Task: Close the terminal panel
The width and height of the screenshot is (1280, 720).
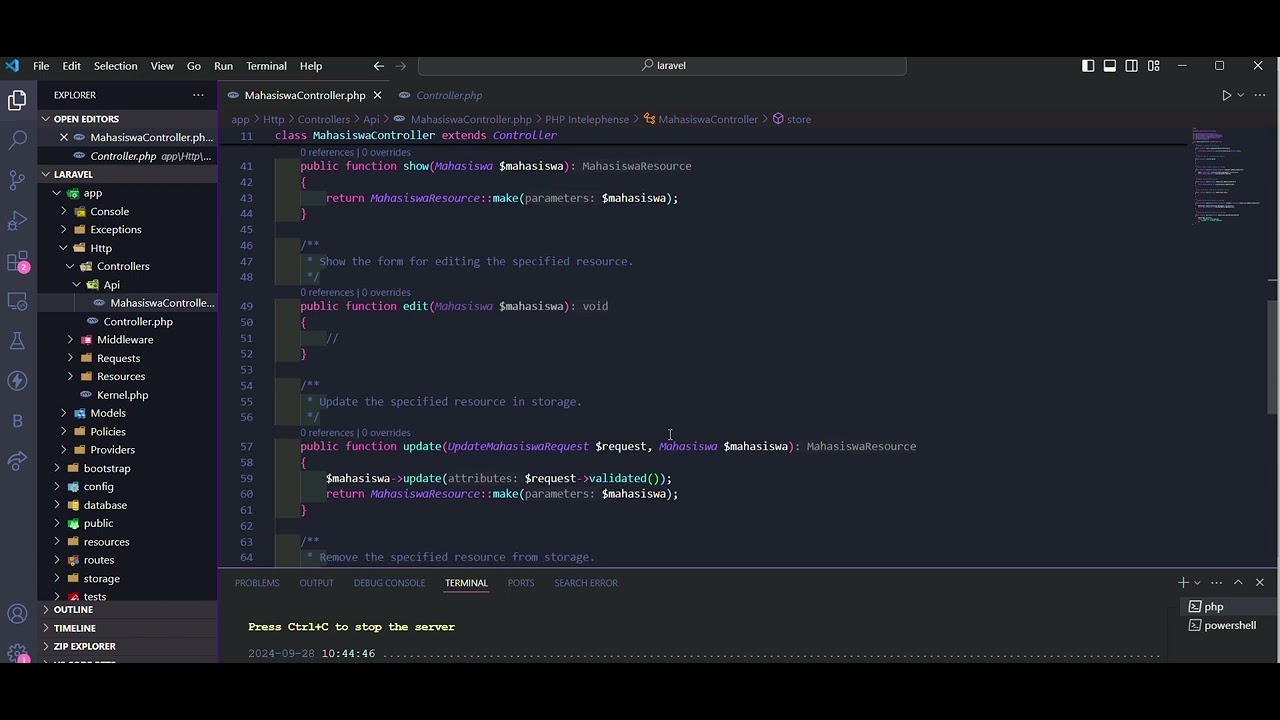Action: tap(1260, 582)
